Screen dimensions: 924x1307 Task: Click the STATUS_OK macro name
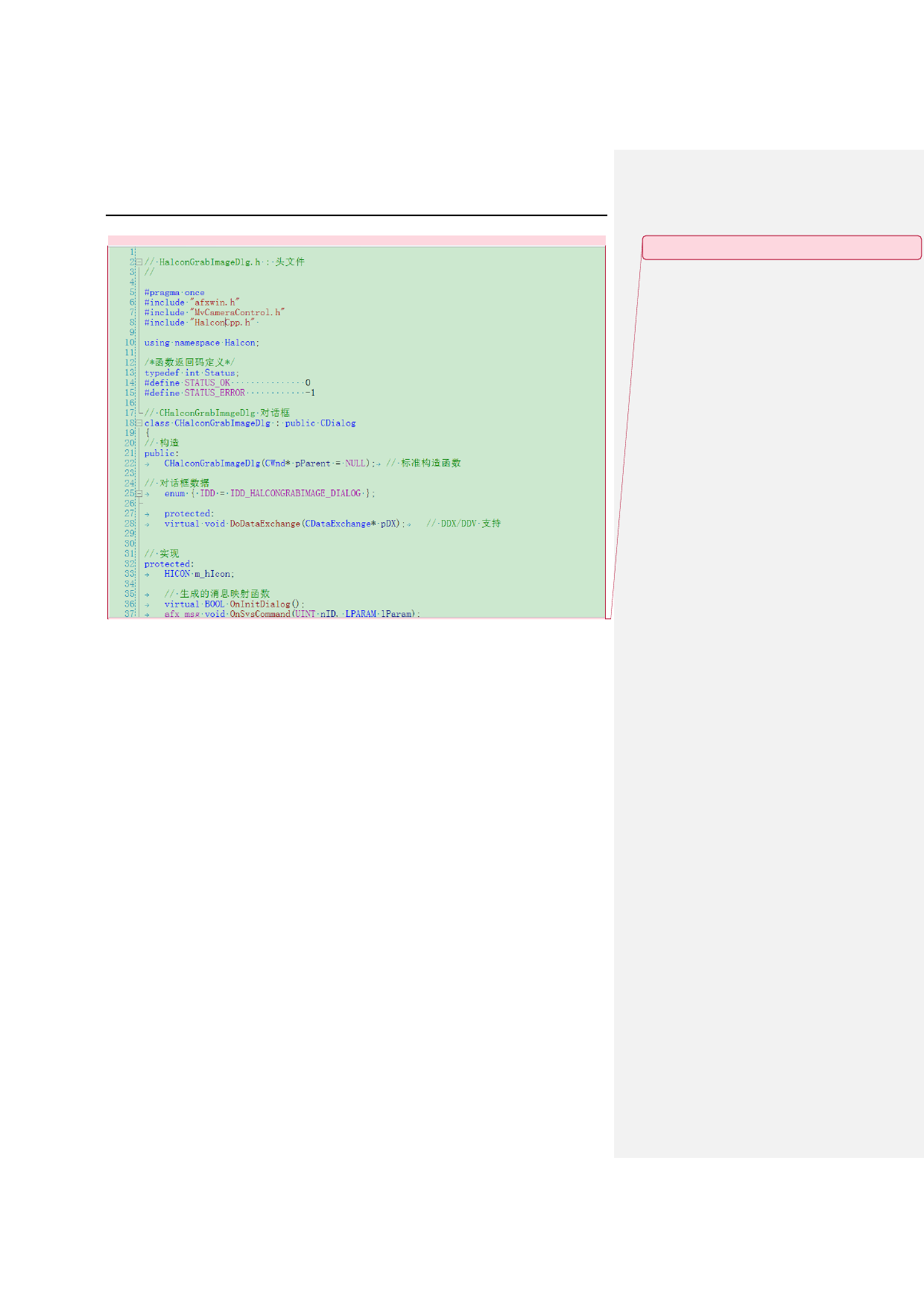(x=207, y=383)
